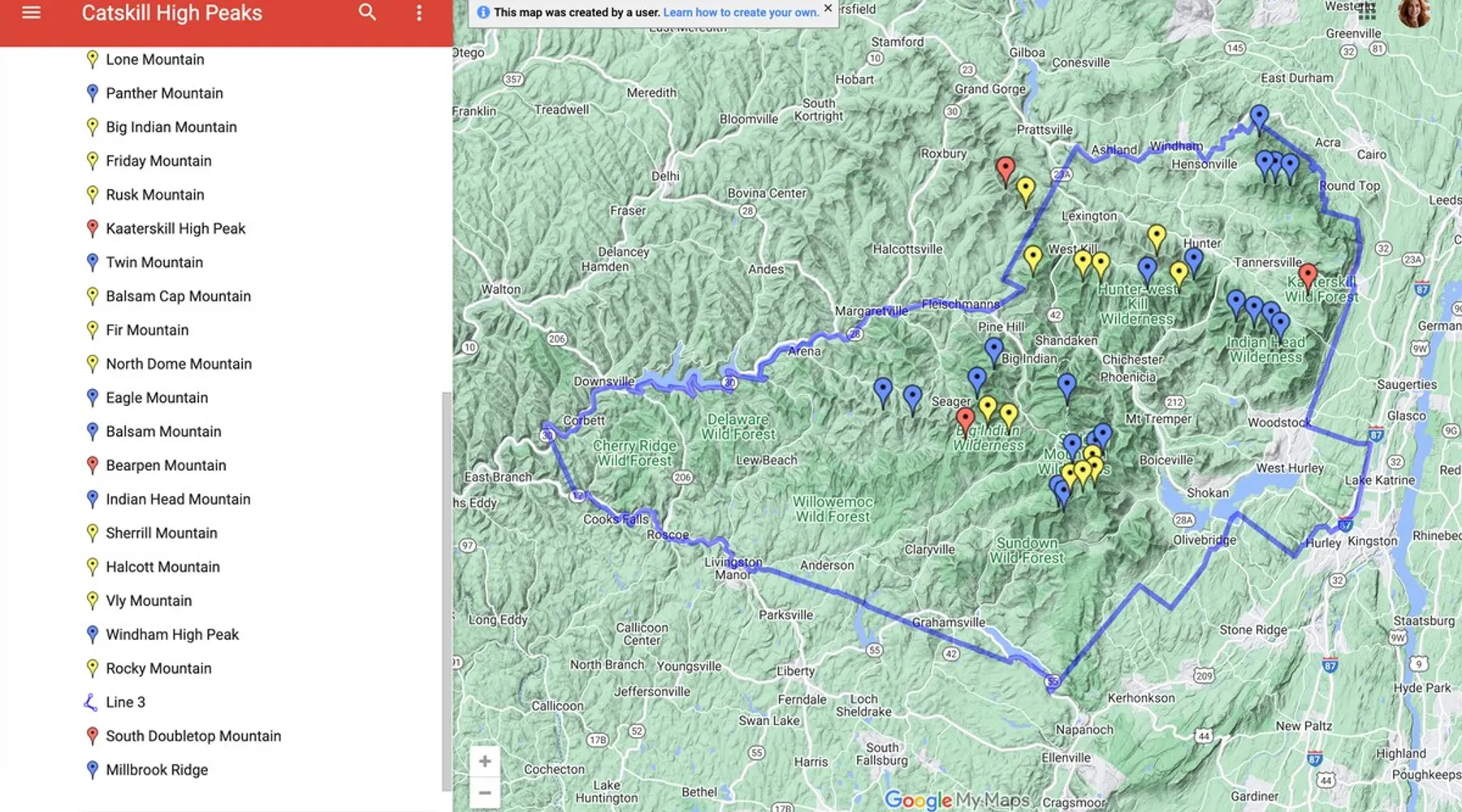Click the search magnifier icon
This screenshot has width=1462, height=812.
coord(367,13)
